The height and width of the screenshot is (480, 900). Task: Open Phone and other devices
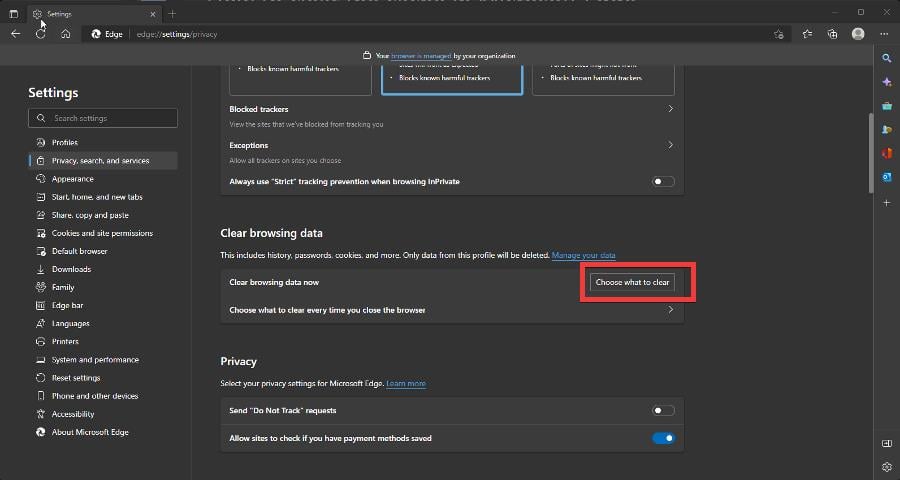coord(103,396)
